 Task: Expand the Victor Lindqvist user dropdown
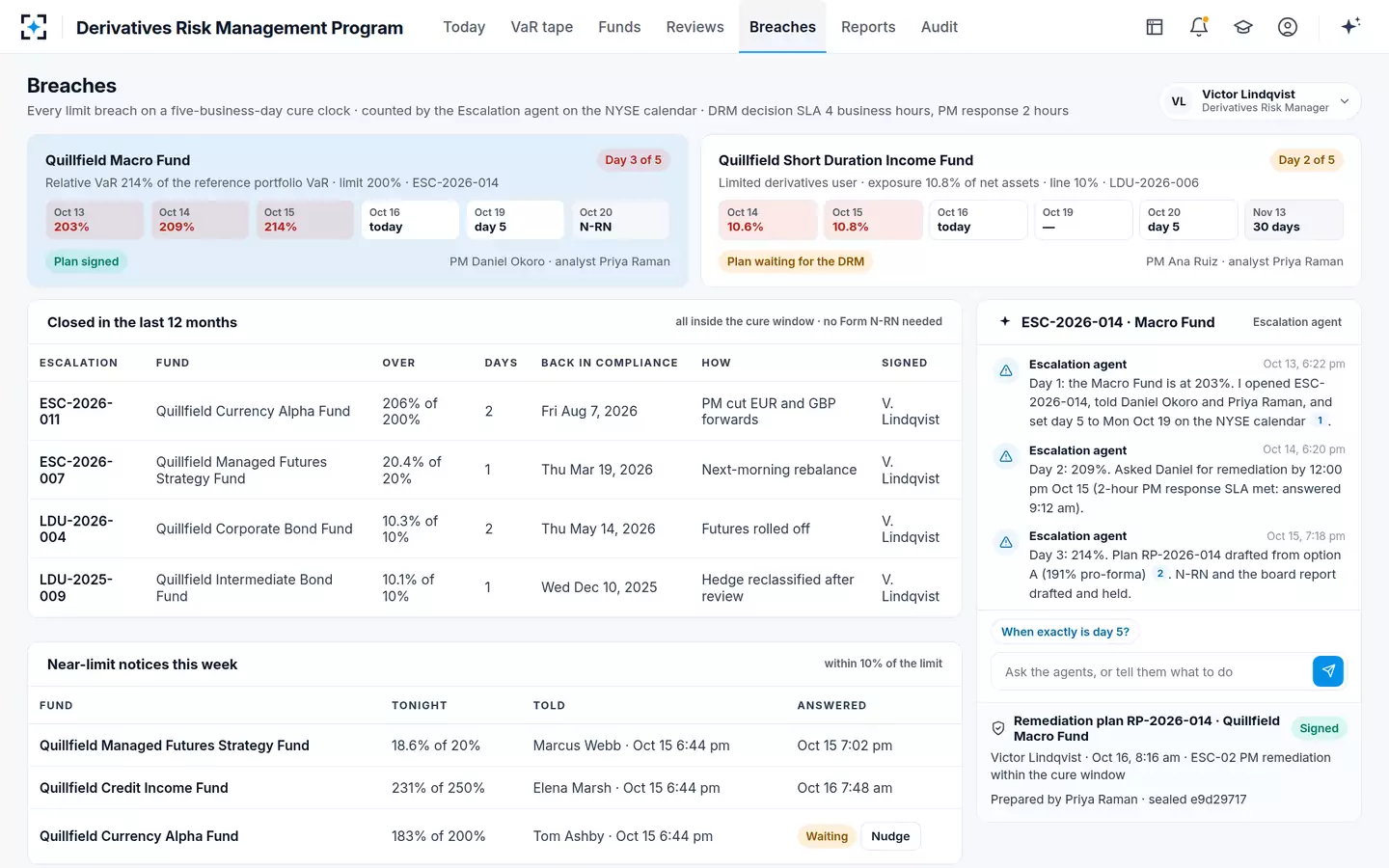click(x=1260, y=100)
